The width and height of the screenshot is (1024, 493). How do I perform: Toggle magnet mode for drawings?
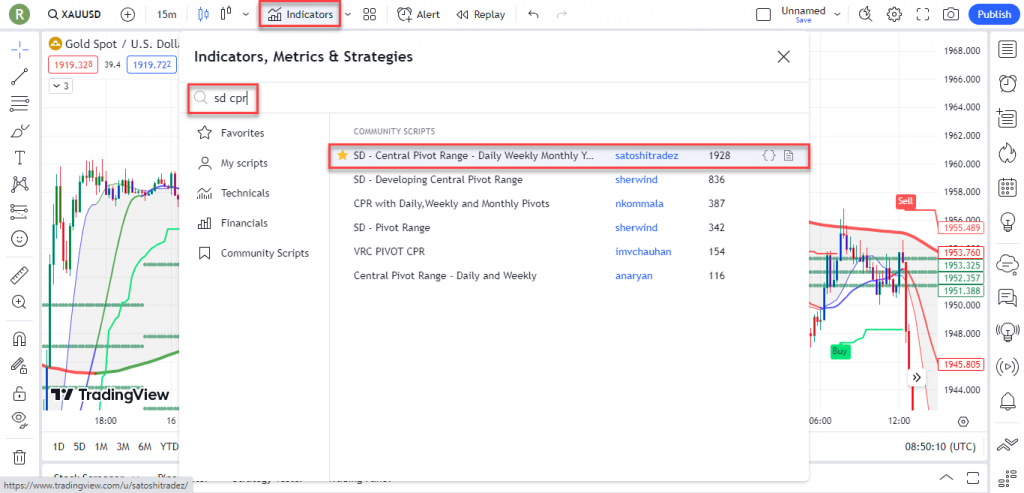pyautogui.click(x=20, y=339)
